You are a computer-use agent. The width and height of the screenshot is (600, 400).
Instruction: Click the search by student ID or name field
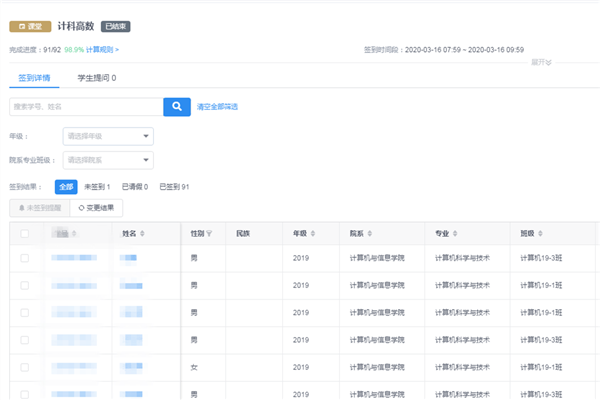coord(85,106)
